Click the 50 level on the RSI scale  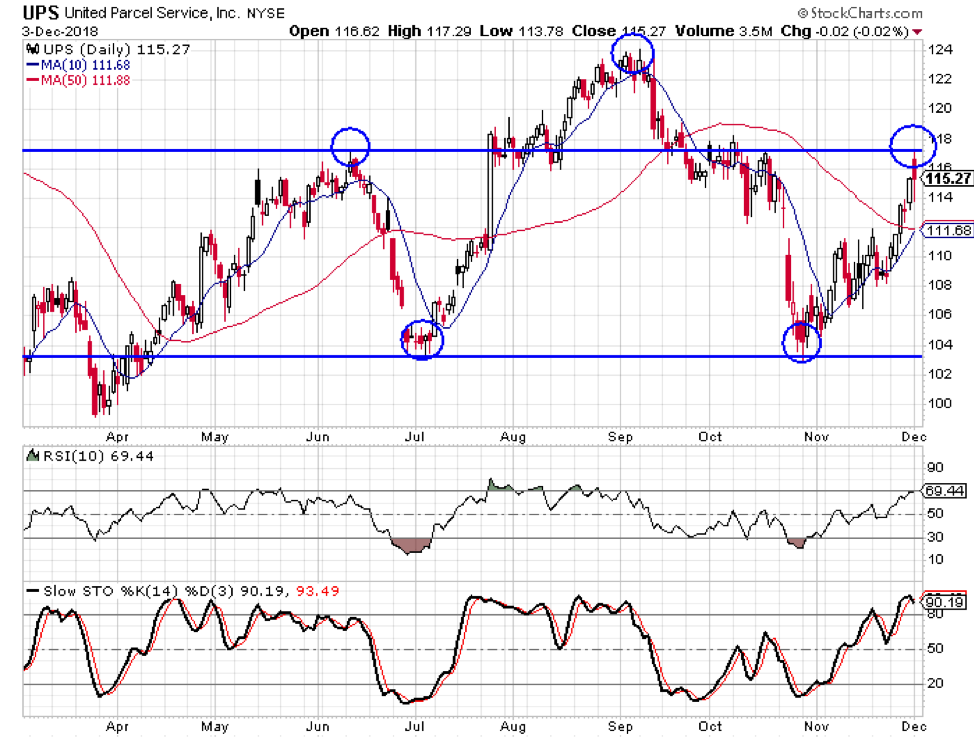pos(935,514)
